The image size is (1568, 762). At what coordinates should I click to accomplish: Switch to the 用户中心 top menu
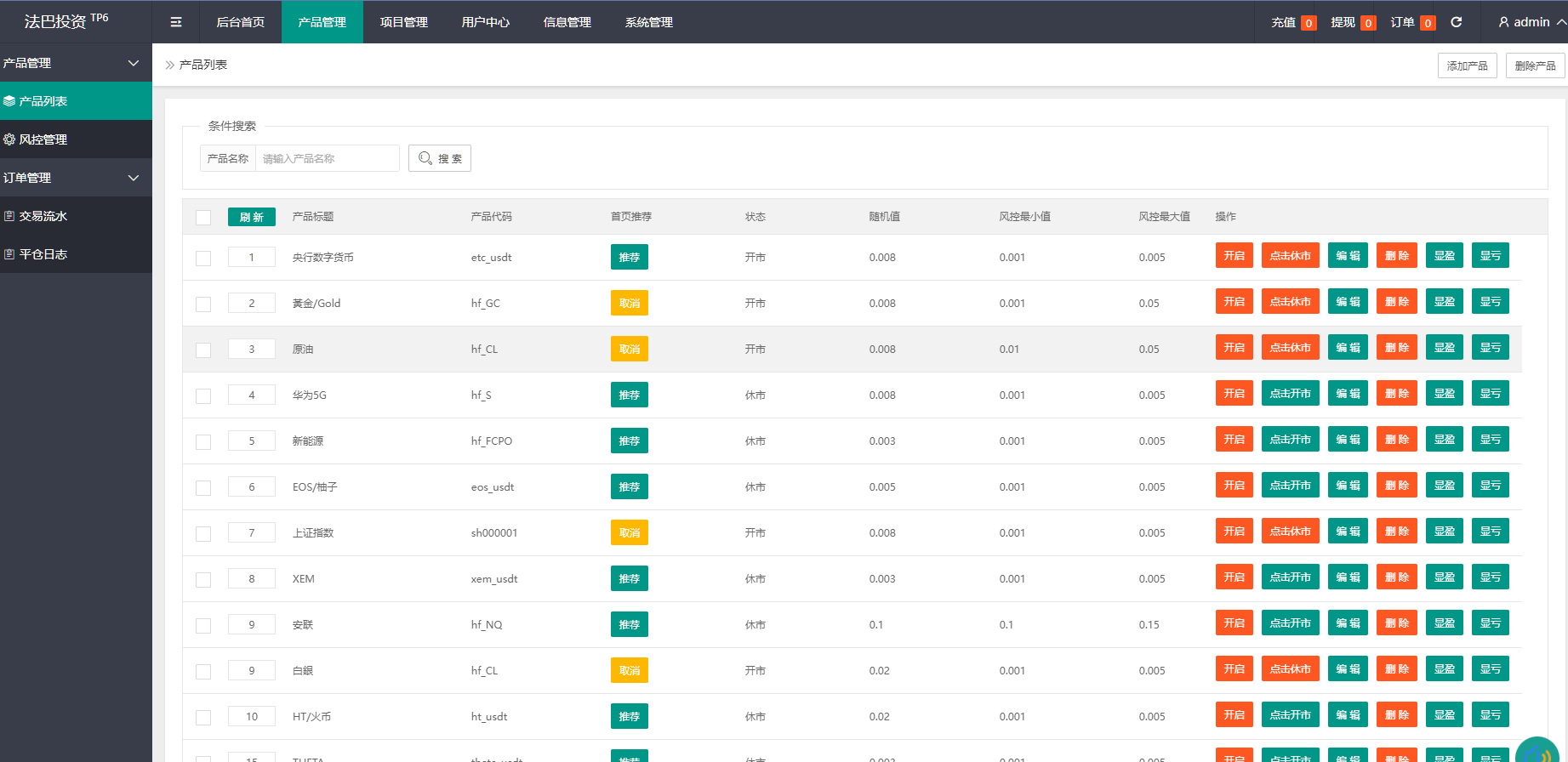tap(485, 22)
